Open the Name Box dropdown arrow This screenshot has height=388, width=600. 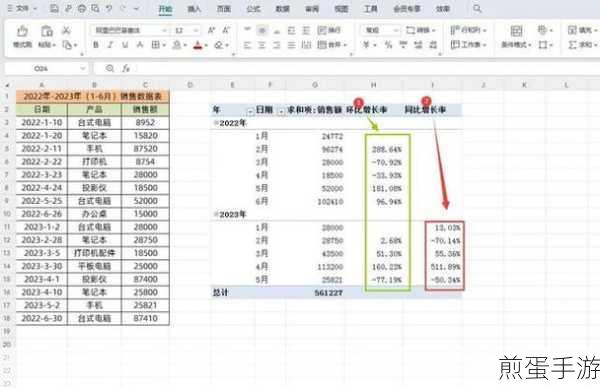coord(83,68)
